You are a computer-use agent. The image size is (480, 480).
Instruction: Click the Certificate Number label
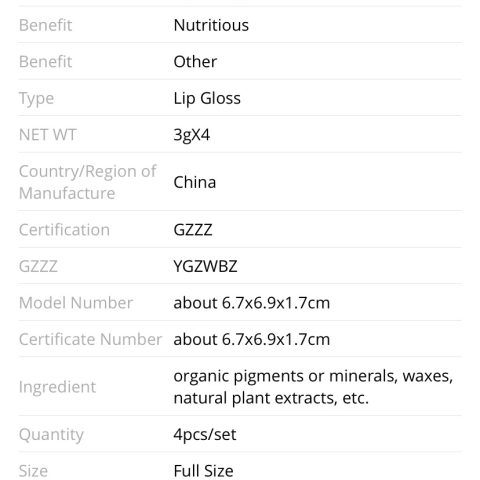(x=90, y=339)
